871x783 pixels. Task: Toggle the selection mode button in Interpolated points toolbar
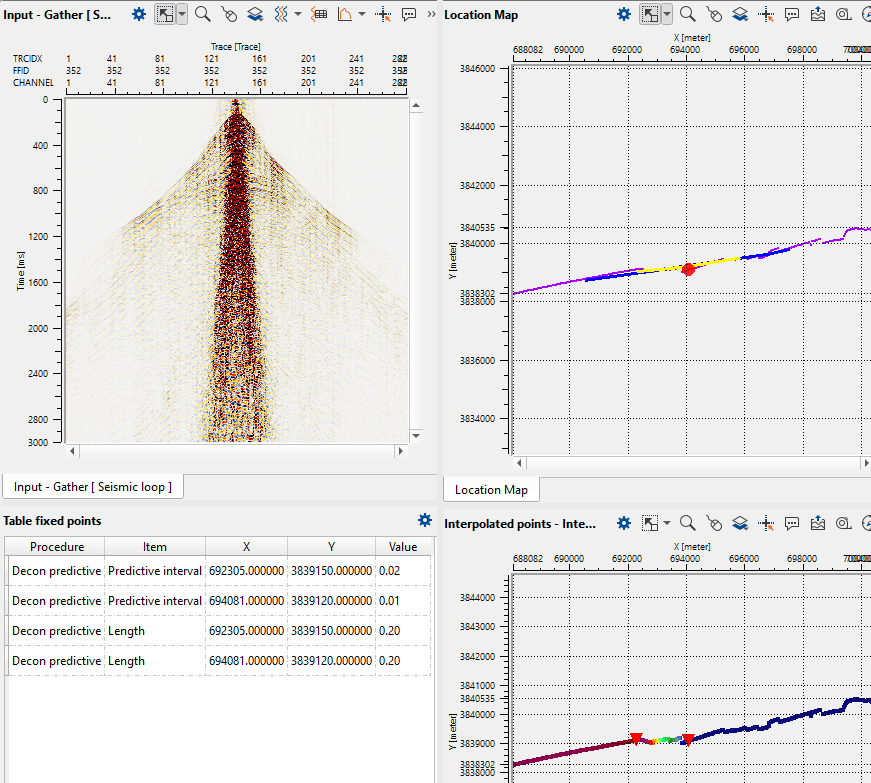point(650,522)
